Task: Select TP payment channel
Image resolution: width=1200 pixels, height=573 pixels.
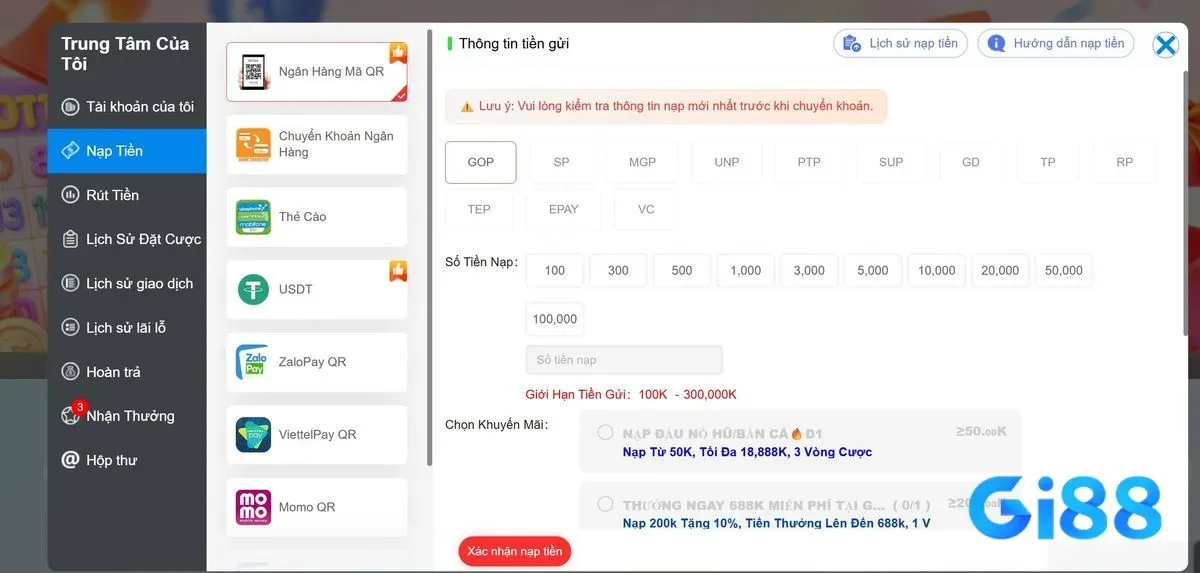Action: (x=1048, y=162)
